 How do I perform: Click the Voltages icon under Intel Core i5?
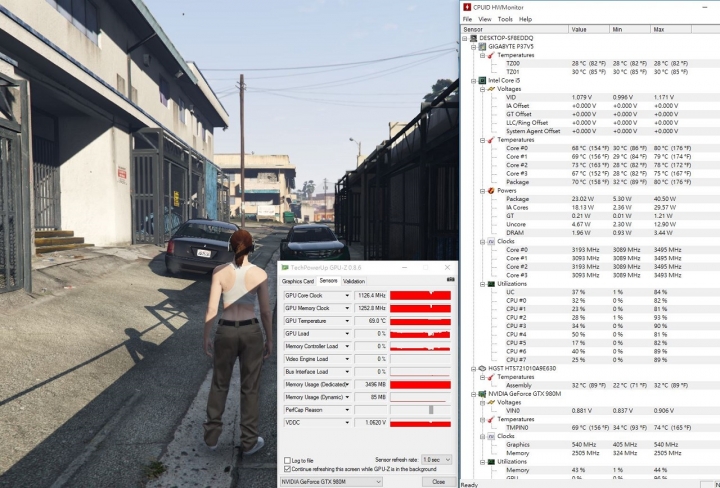(x=491, y=89)
